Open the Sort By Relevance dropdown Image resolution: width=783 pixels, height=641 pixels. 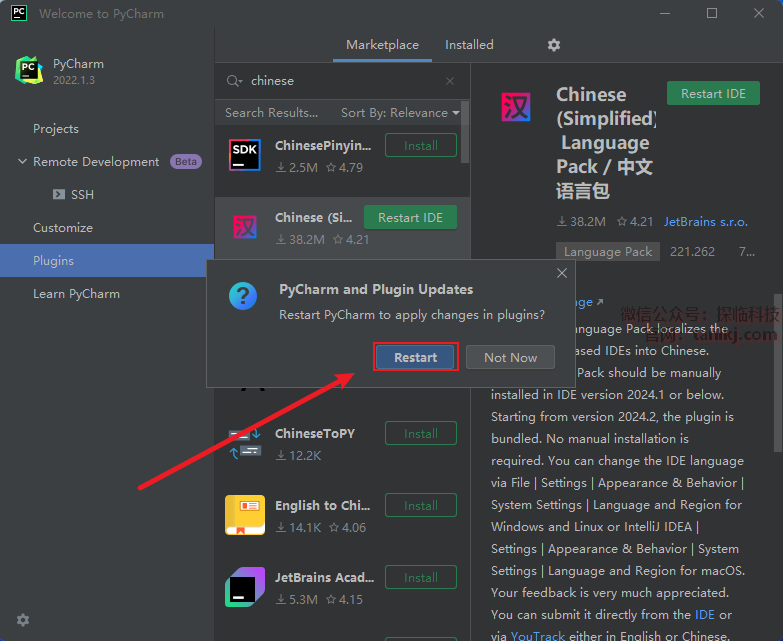(400, 113)
